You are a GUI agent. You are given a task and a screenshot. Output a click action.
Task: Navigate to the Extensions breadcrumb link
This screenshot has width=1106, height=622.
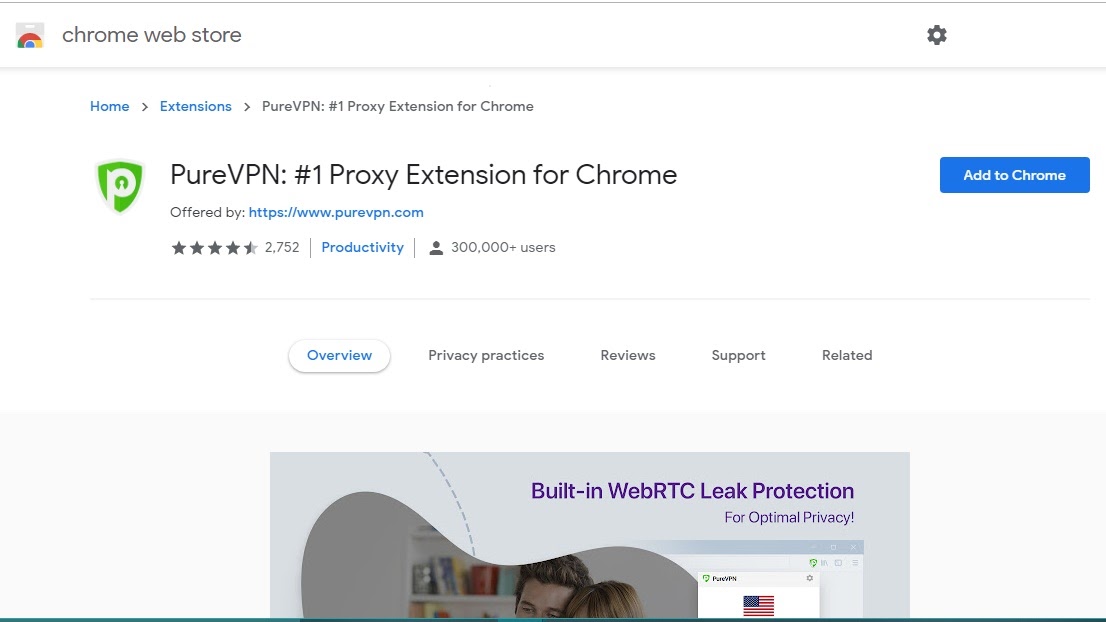(x=195, y=106)
